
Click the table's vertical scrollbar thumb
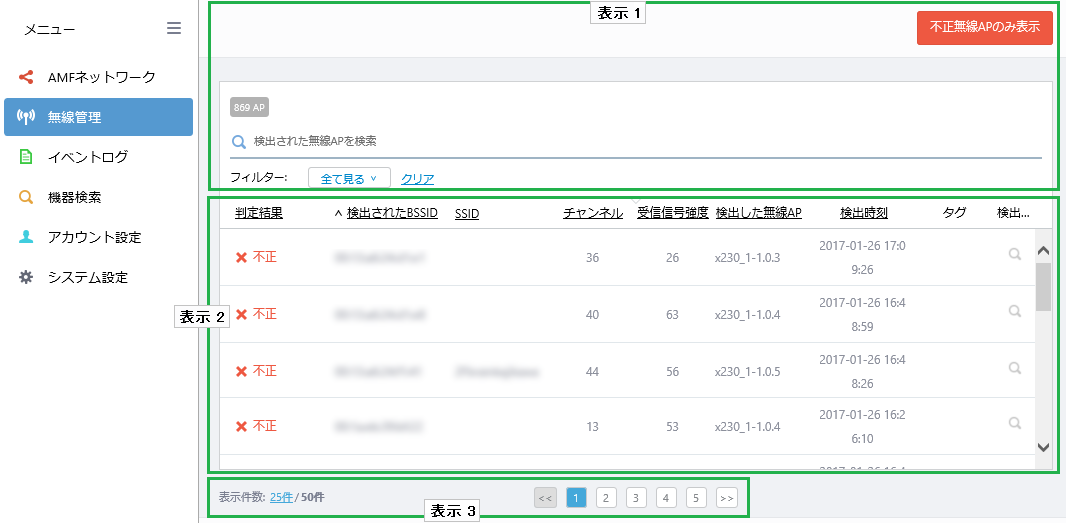[1044, 287]
